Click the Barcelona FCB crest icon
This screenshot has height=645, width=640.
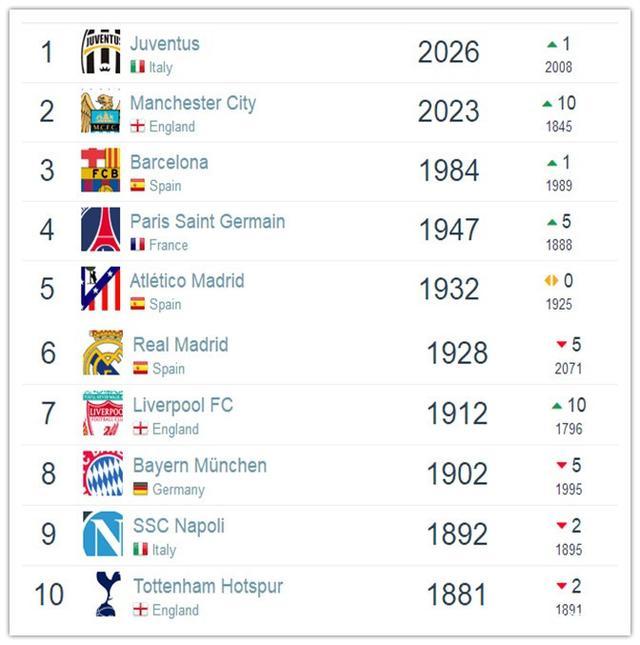pos(101,170)
